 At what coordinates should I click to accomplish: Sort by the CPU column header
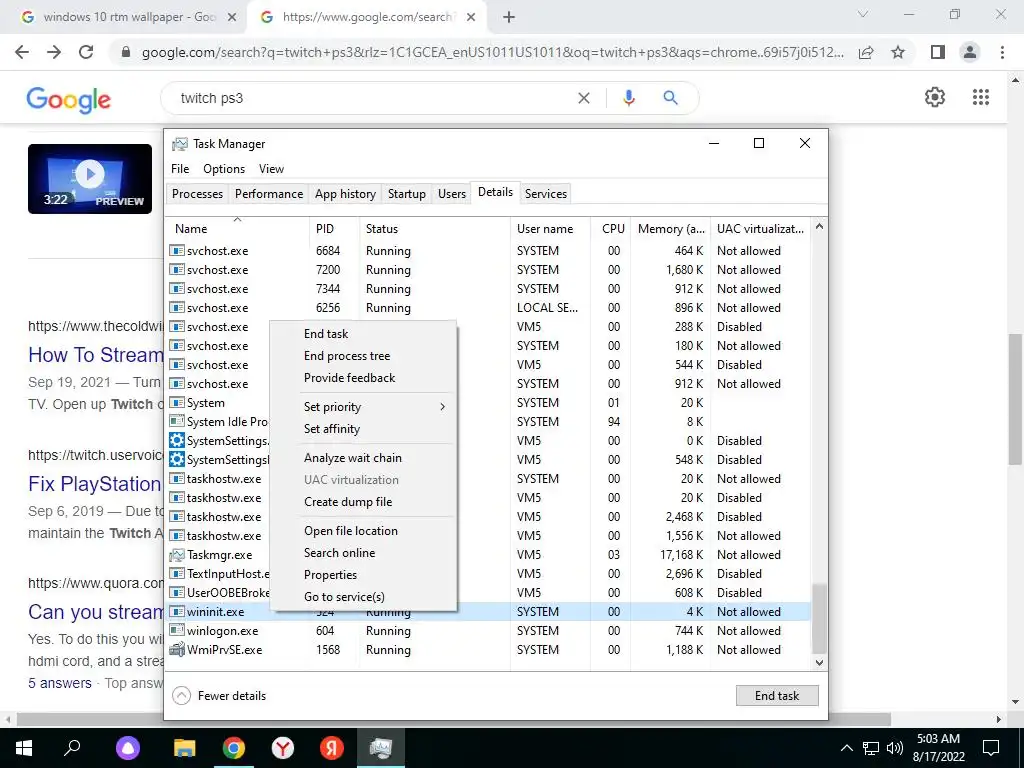tap(613, 229)
